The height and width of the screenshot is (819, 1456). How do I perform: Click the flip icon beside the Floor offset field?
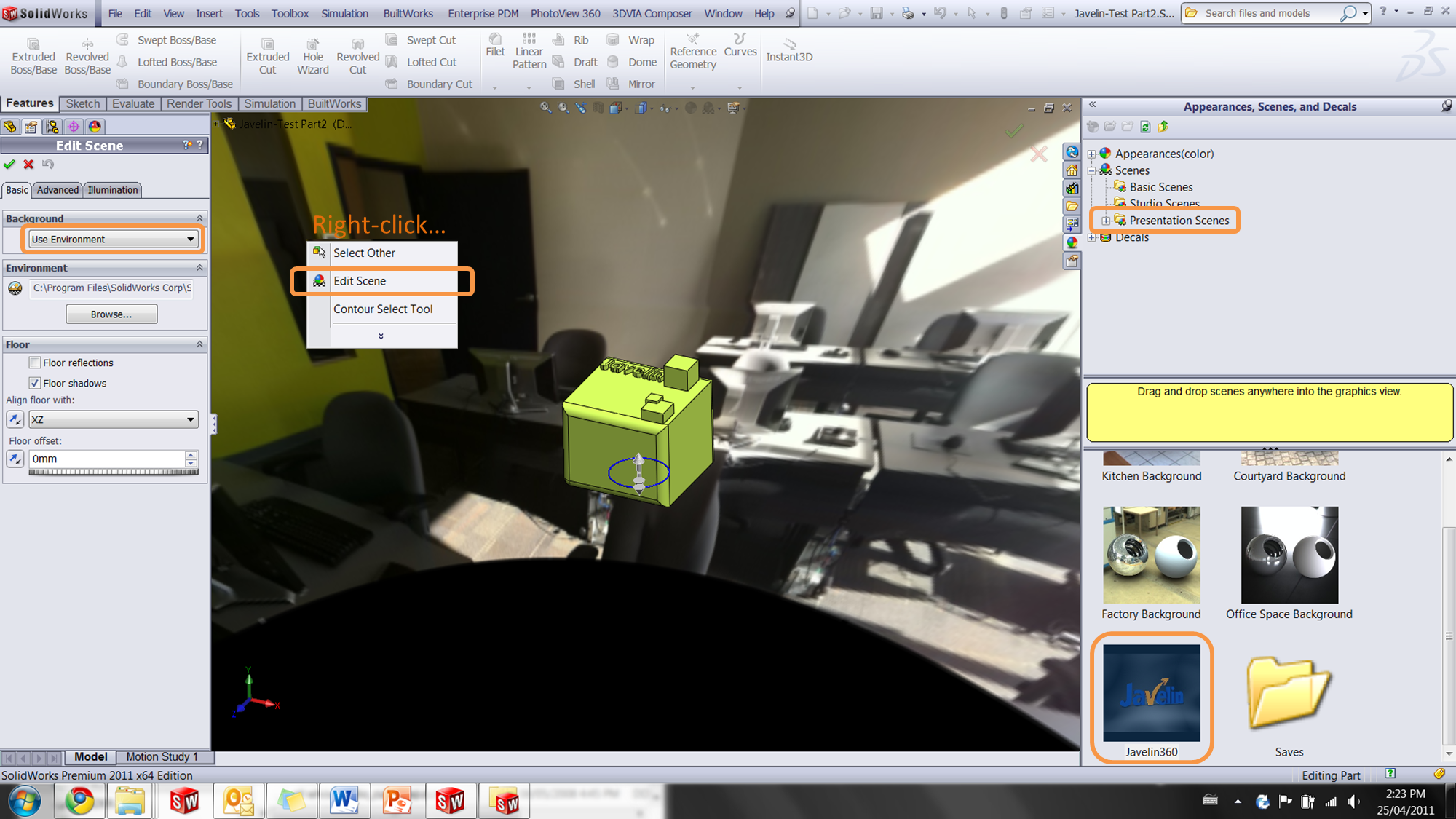[15, 459]
